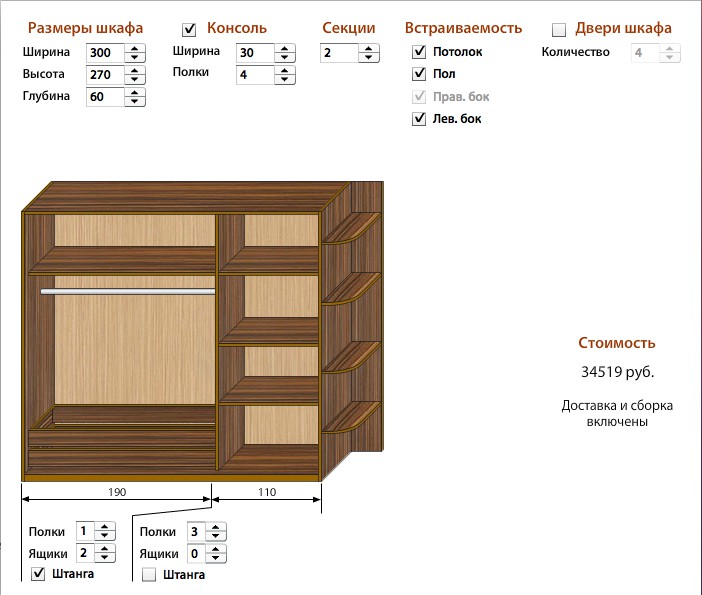
Task: Click the Стоимость heading
Action: pyautogui.click(x=617, y=343)
